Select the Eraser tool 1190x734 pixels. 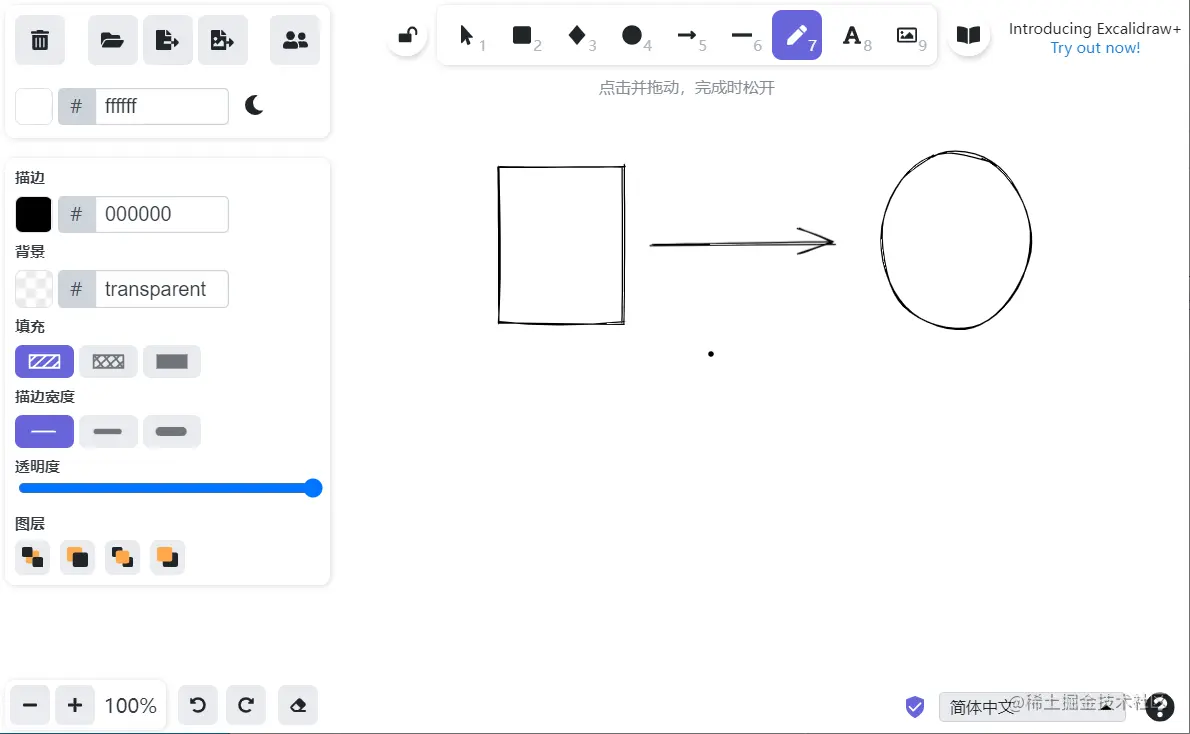coord(298,705)
